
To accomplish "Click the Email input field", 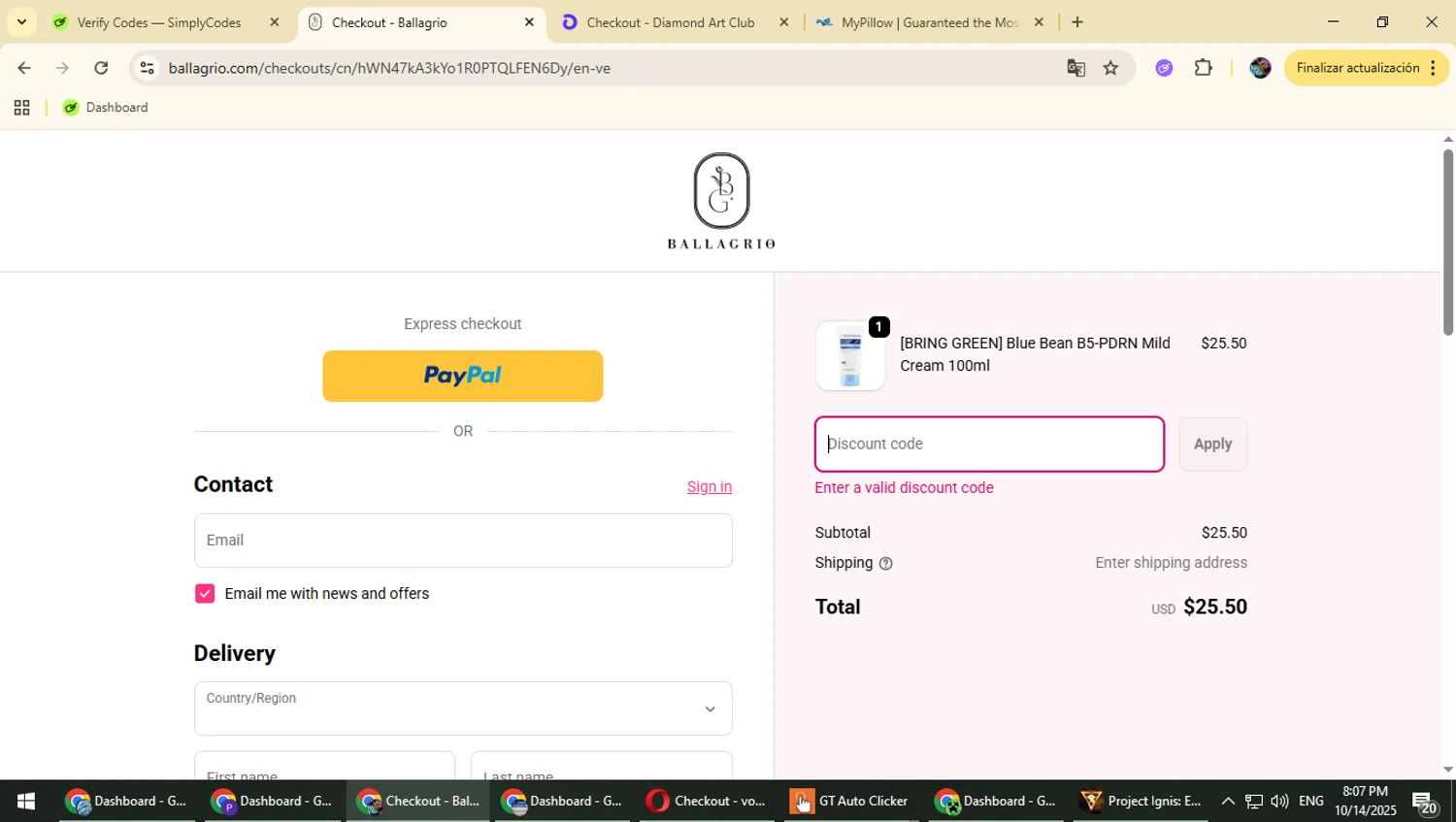I will [463, 541].
